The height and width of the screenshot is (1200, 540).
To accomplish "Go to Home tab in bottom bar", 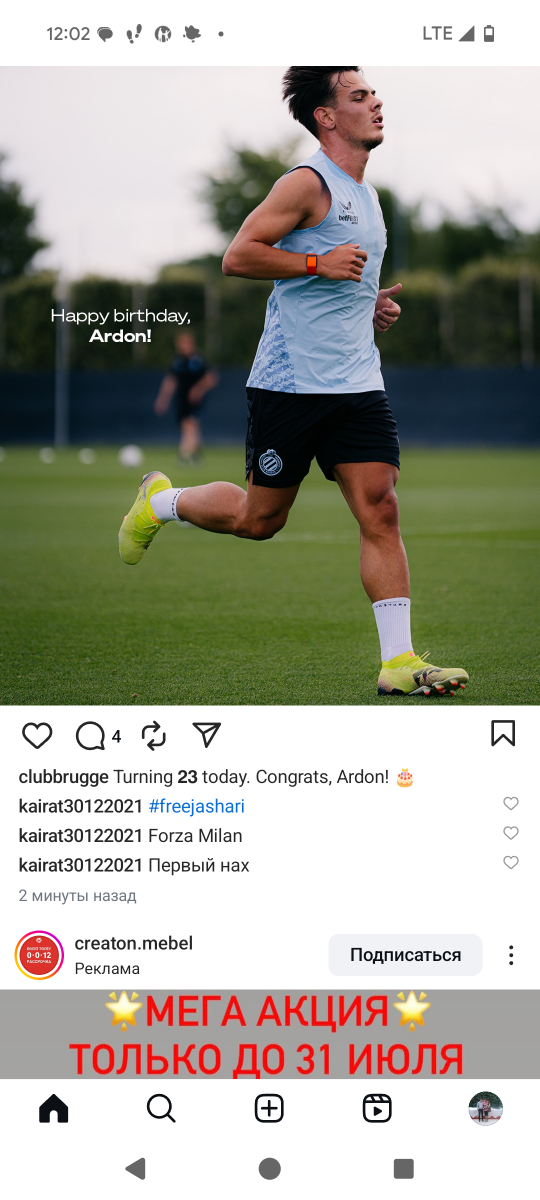I will [53, 1108].
